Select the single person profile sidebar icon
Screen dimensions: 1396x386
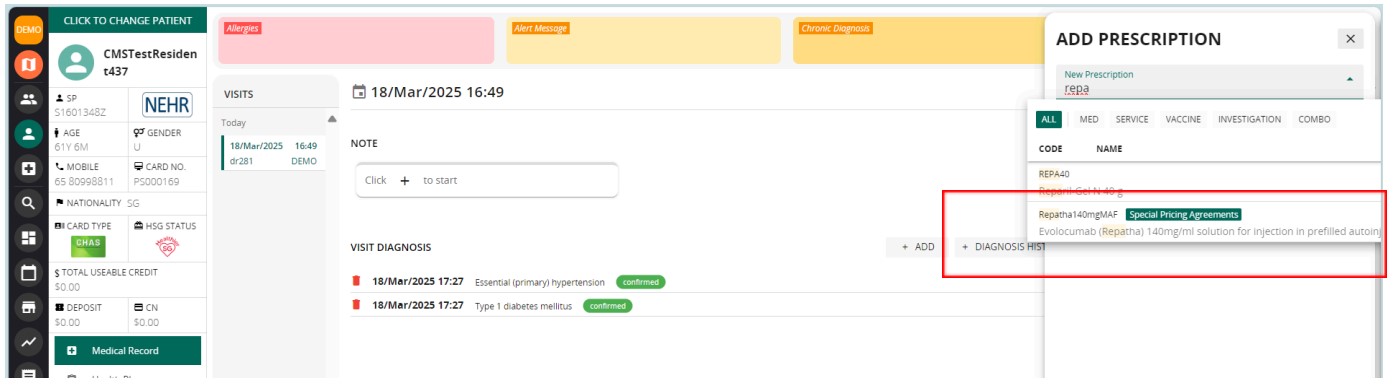pos(28,134)
